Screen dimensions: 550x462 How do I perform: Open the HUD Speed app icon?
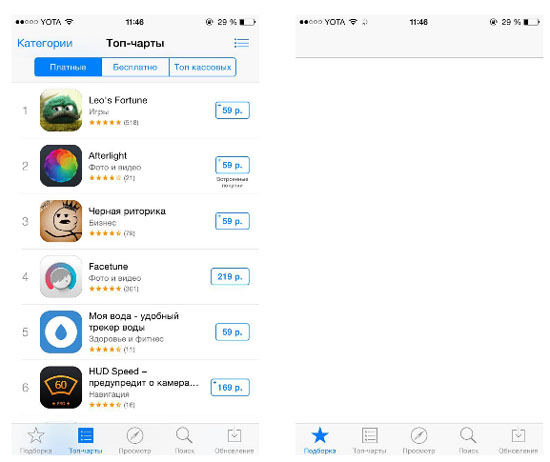point(61,387)
